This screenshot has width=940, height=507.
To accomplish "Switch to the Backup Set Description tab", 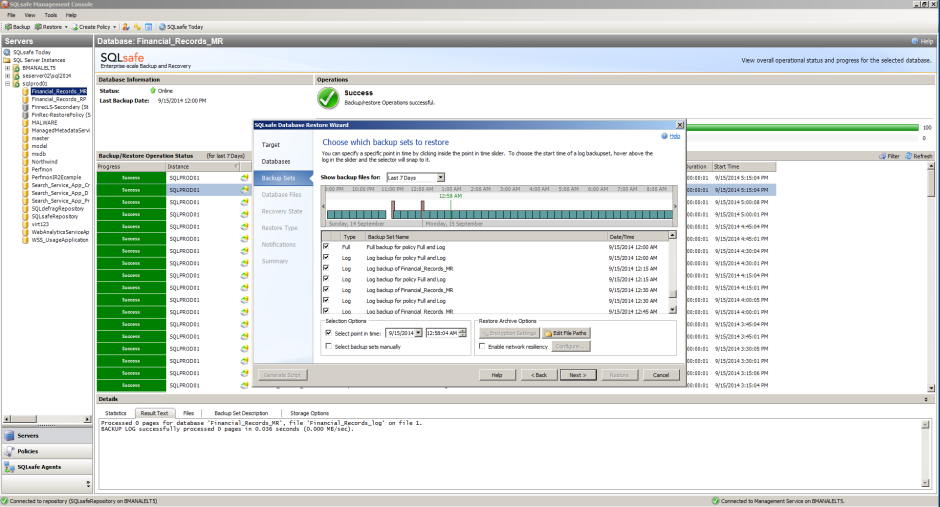I will coord(241,413).
